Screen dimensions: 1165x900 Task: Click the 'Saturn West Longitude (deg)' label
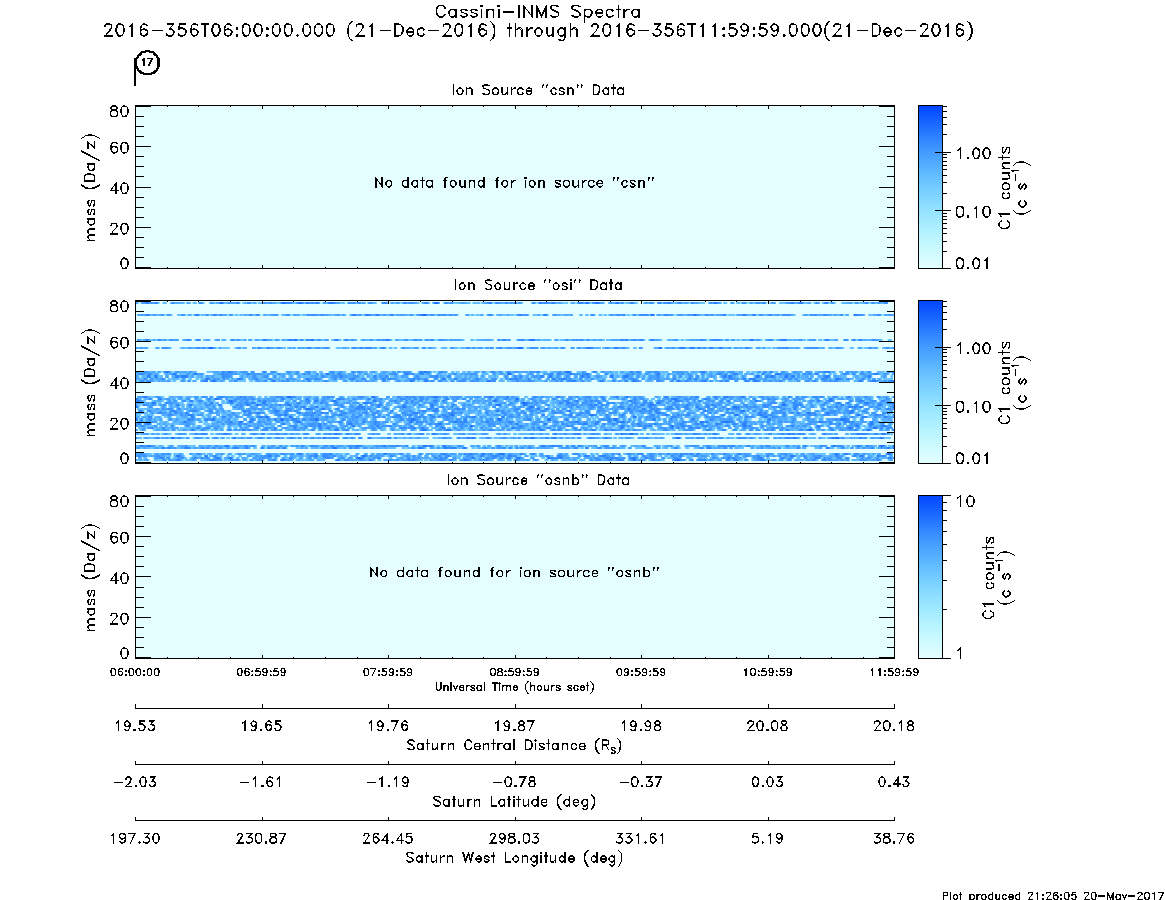pos(514,858)
